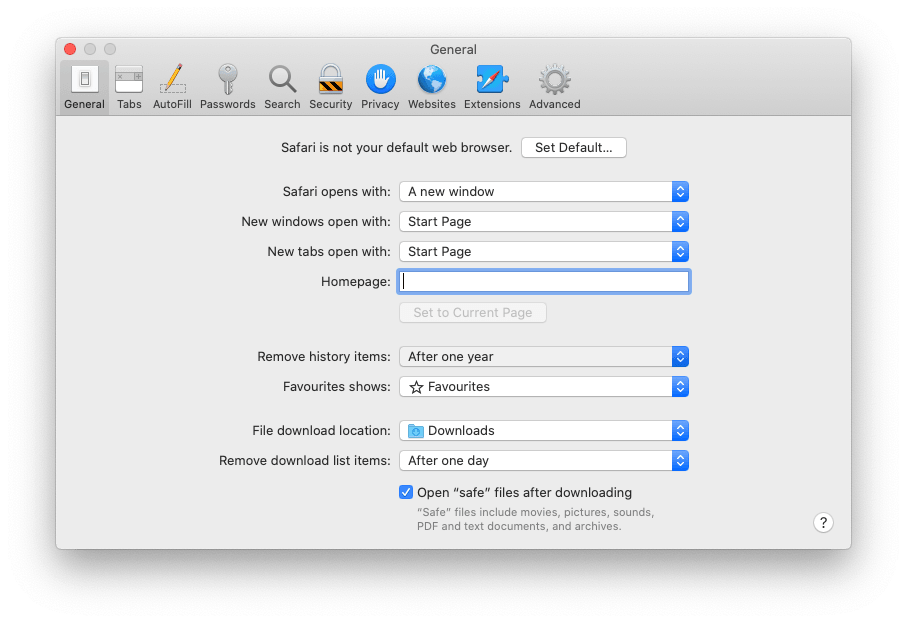Open Advanced gear preferences
This screenshot has width=907, height=623.
tap(555, 87)
